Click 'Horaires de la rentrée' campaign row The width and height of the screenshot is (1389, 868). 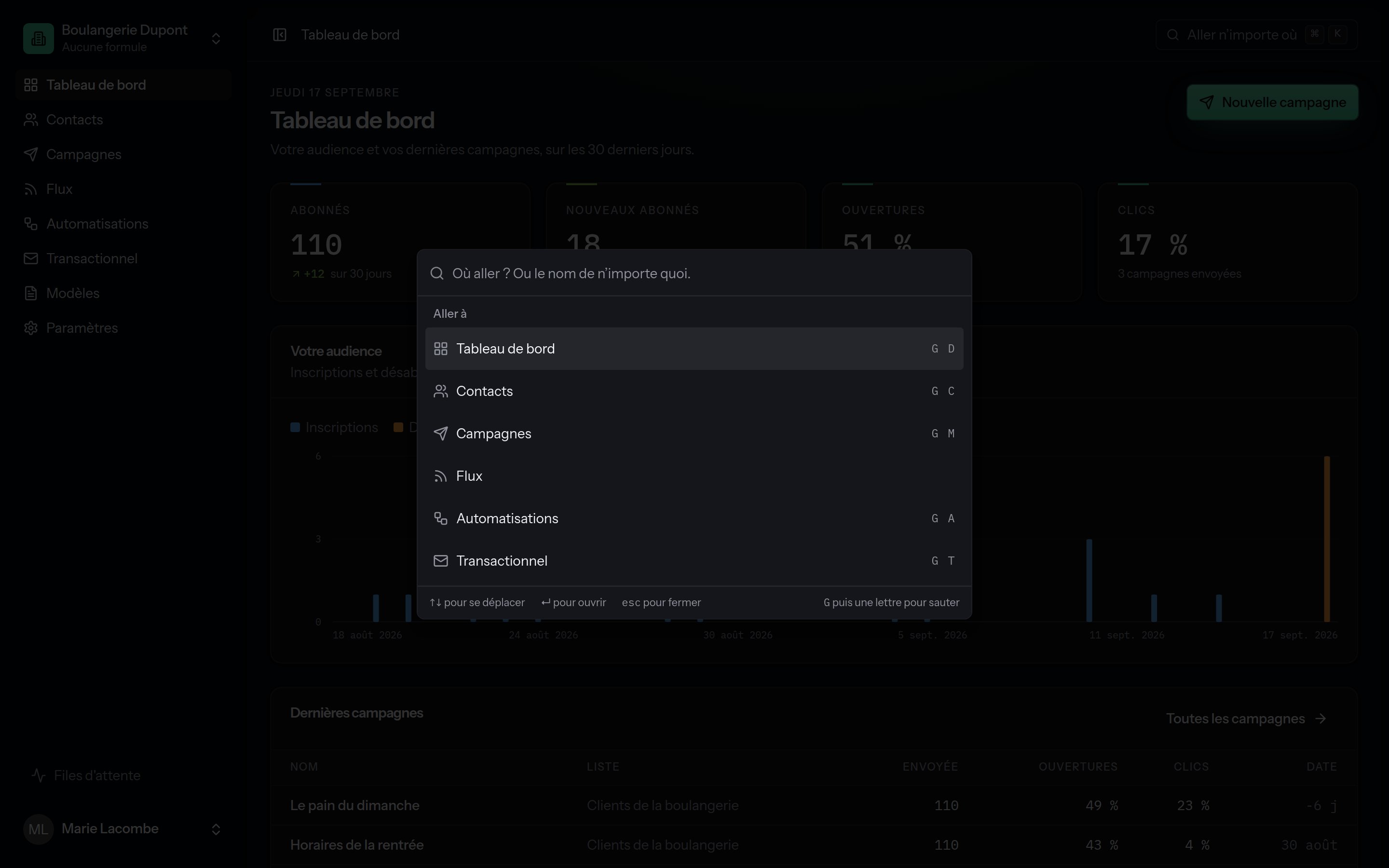(814, 845)
